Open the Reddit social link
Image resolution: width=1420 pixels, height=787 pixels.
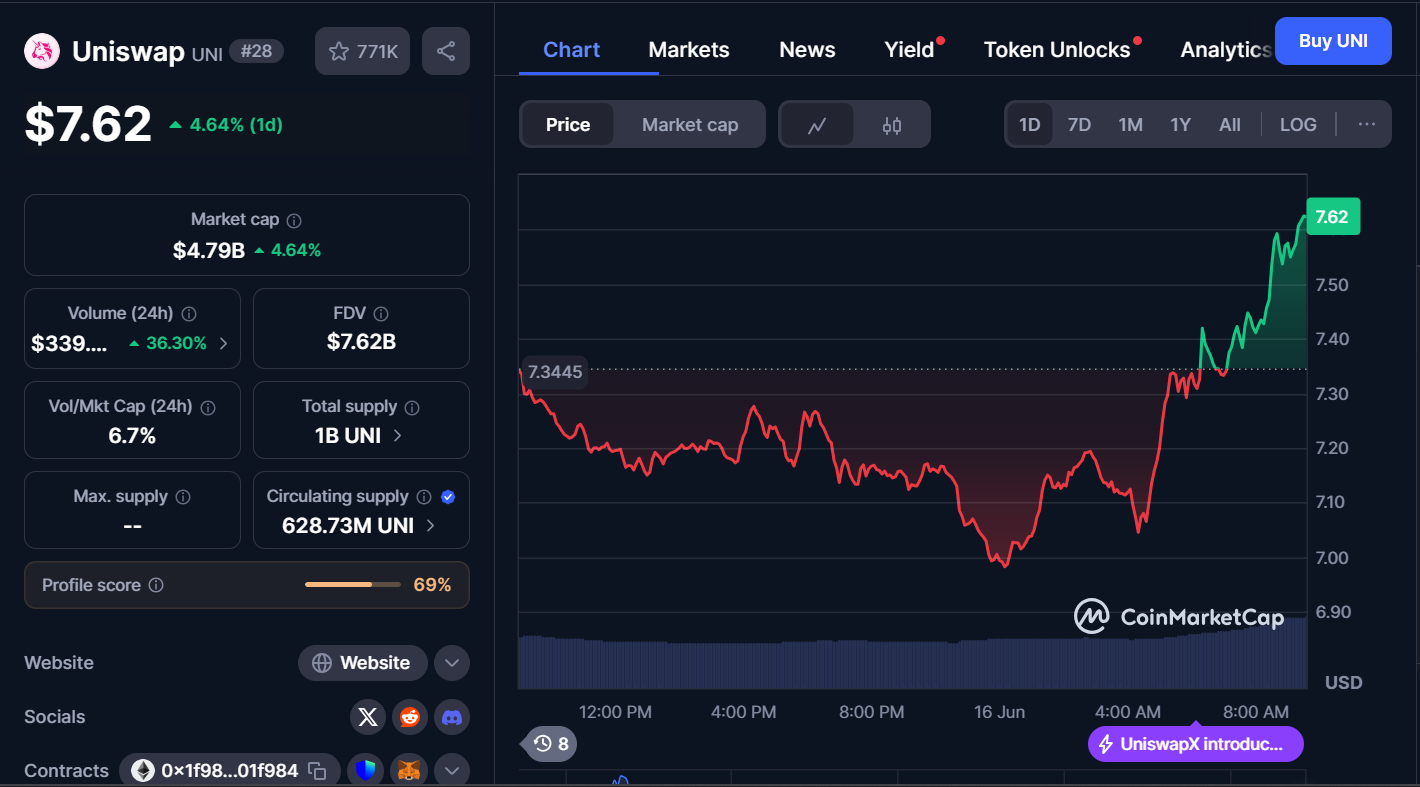click(410, 717)
